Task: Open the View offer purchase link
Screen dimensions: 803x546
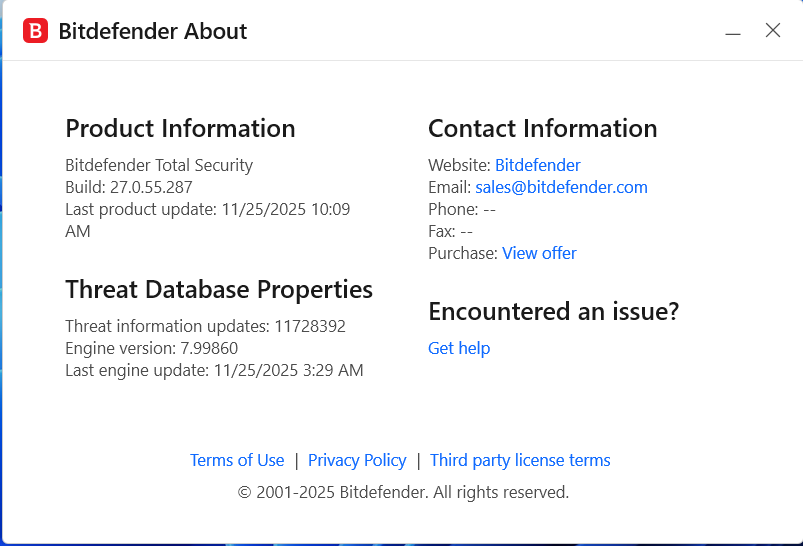Action: click(539, 254)
